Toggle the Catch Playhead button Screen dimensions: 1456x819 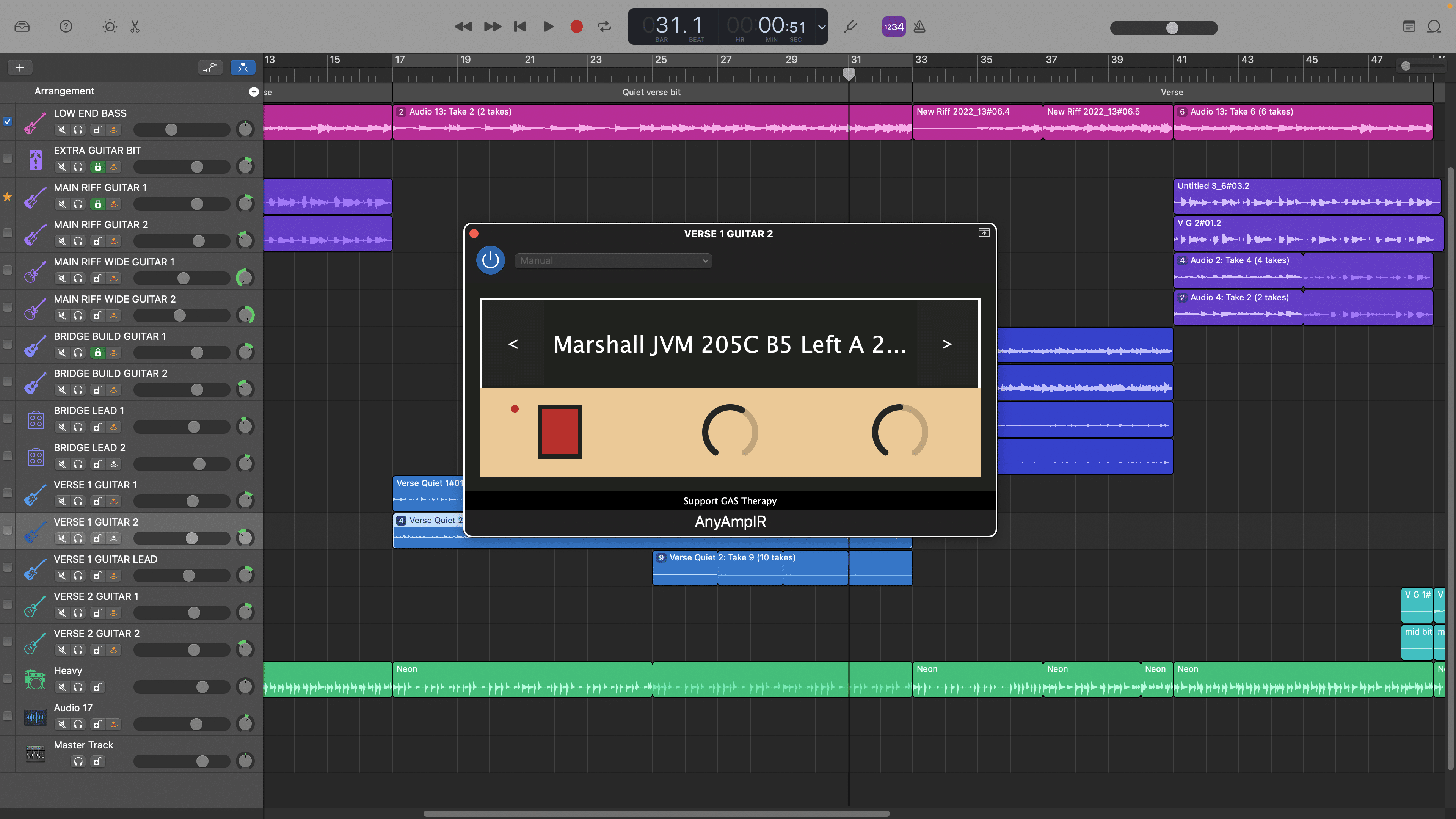click(243, 68)
